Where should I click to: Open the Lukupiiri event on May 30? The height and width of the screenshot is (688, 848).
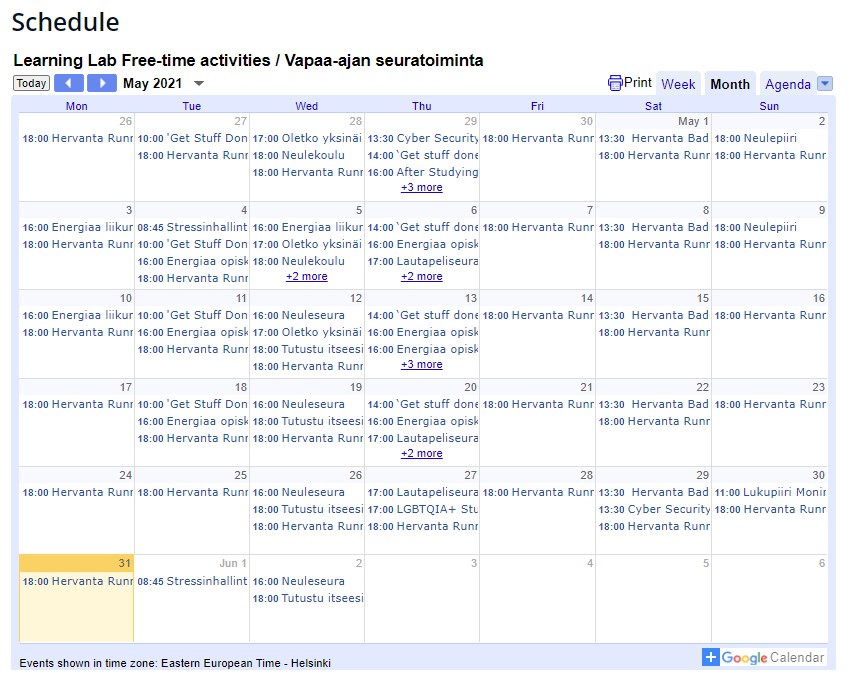click(x=770, y=492)
